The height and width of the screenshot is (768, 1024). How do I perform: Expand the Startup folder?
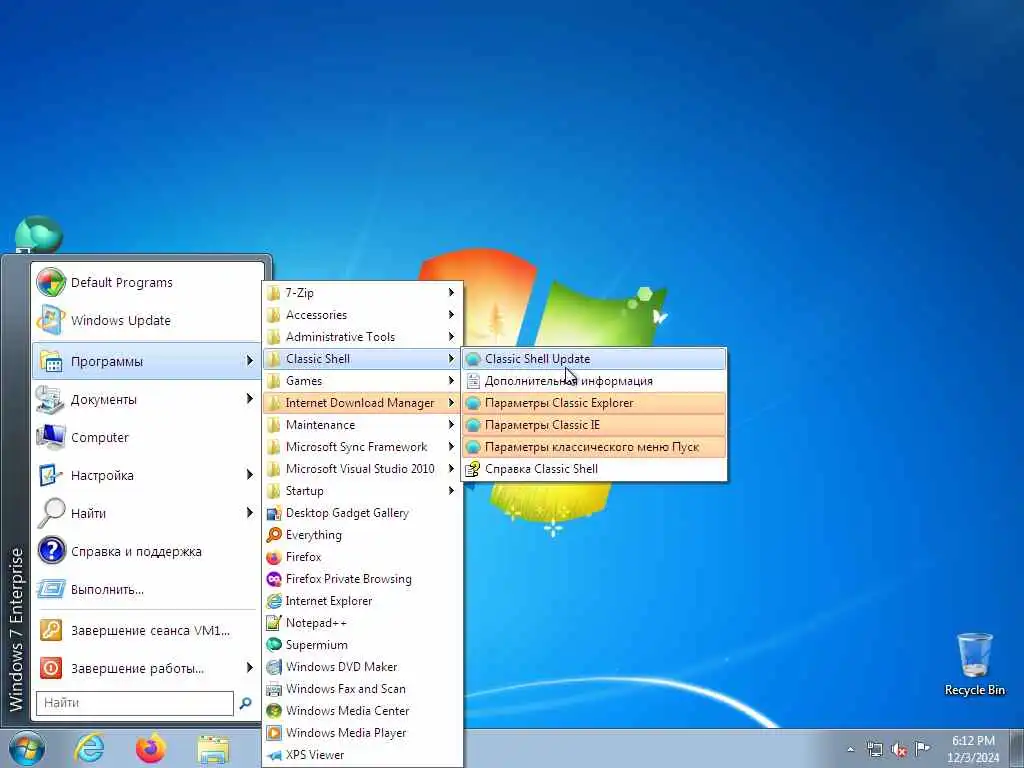click(363, 491)
